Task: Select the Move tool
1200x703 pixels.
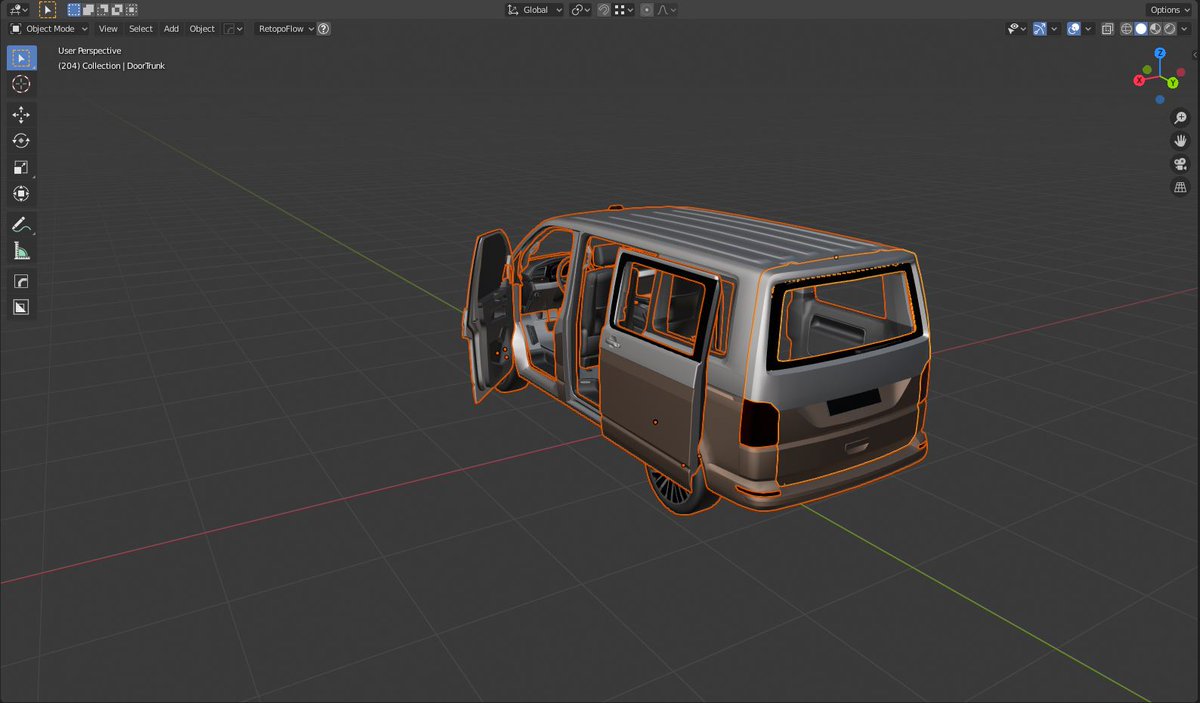Action: pos(21,114)
